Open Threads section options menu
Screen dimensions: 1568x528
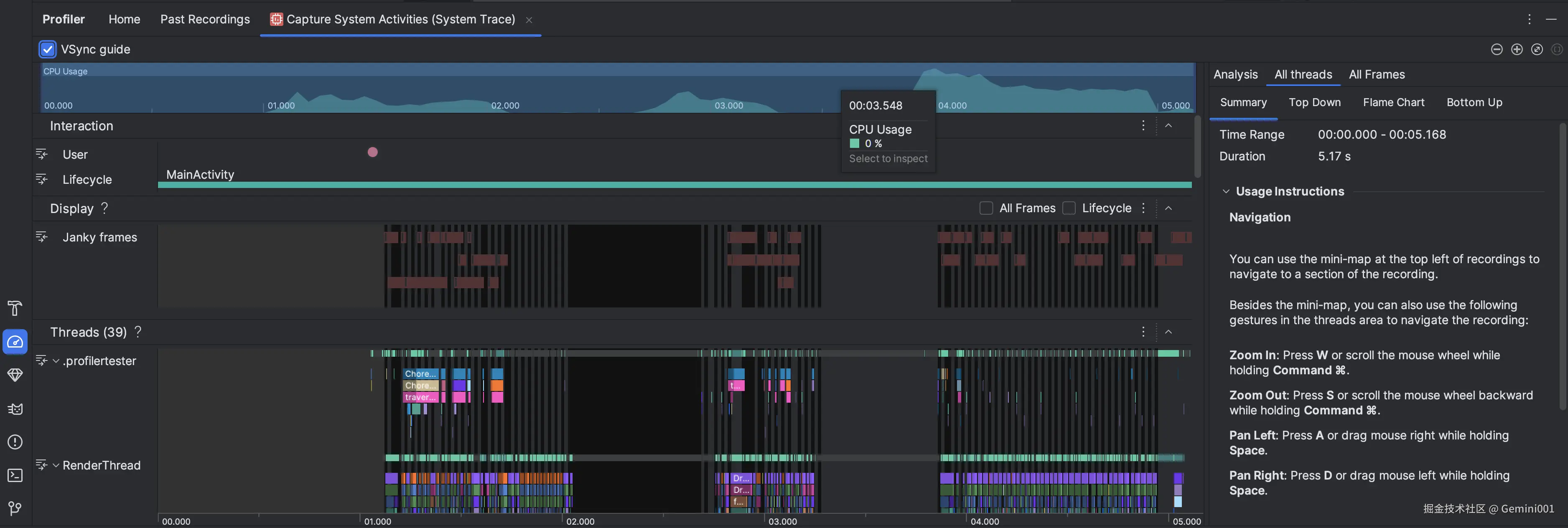[1143, 332]
